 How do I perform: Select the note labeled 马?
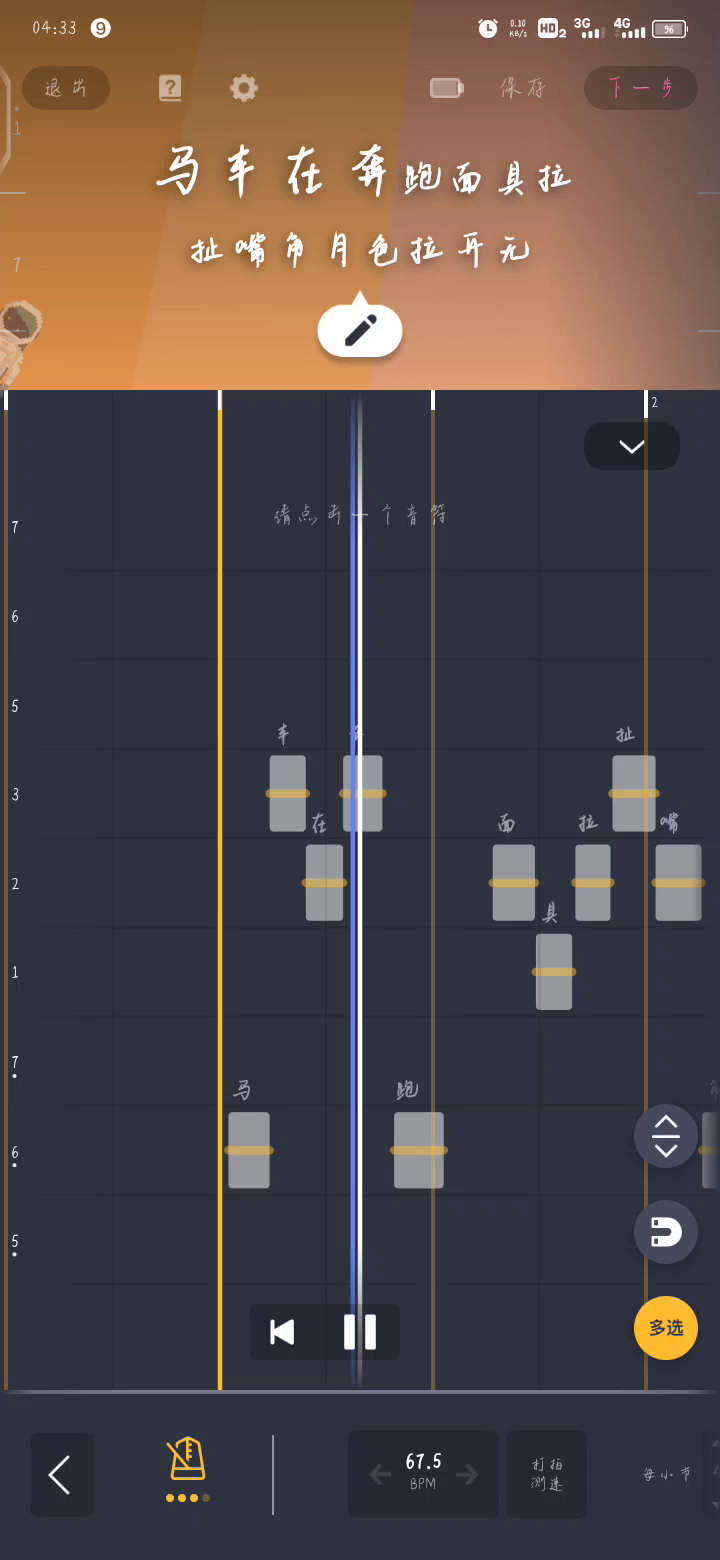(x=249, y=1150)
